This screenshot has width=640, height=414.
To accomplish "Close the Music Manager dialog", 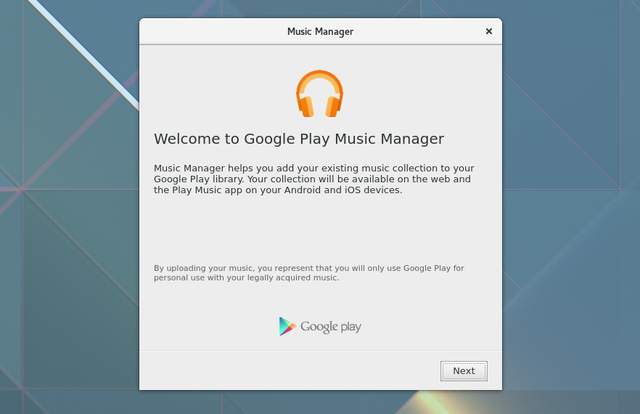I will click(x=489, y=31).
